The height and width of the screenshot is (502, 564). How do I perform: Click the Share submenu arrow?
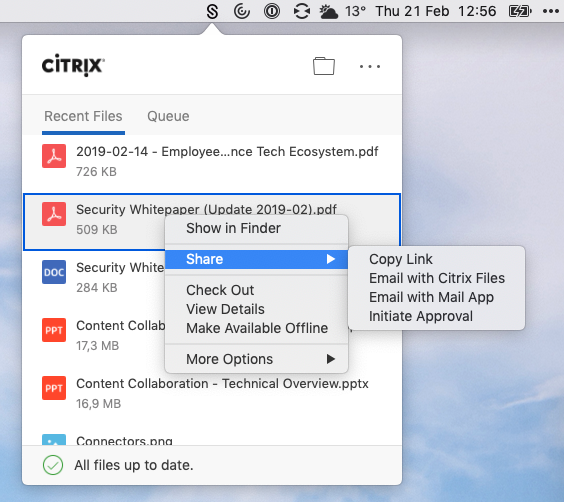click(x=331, y=259)
